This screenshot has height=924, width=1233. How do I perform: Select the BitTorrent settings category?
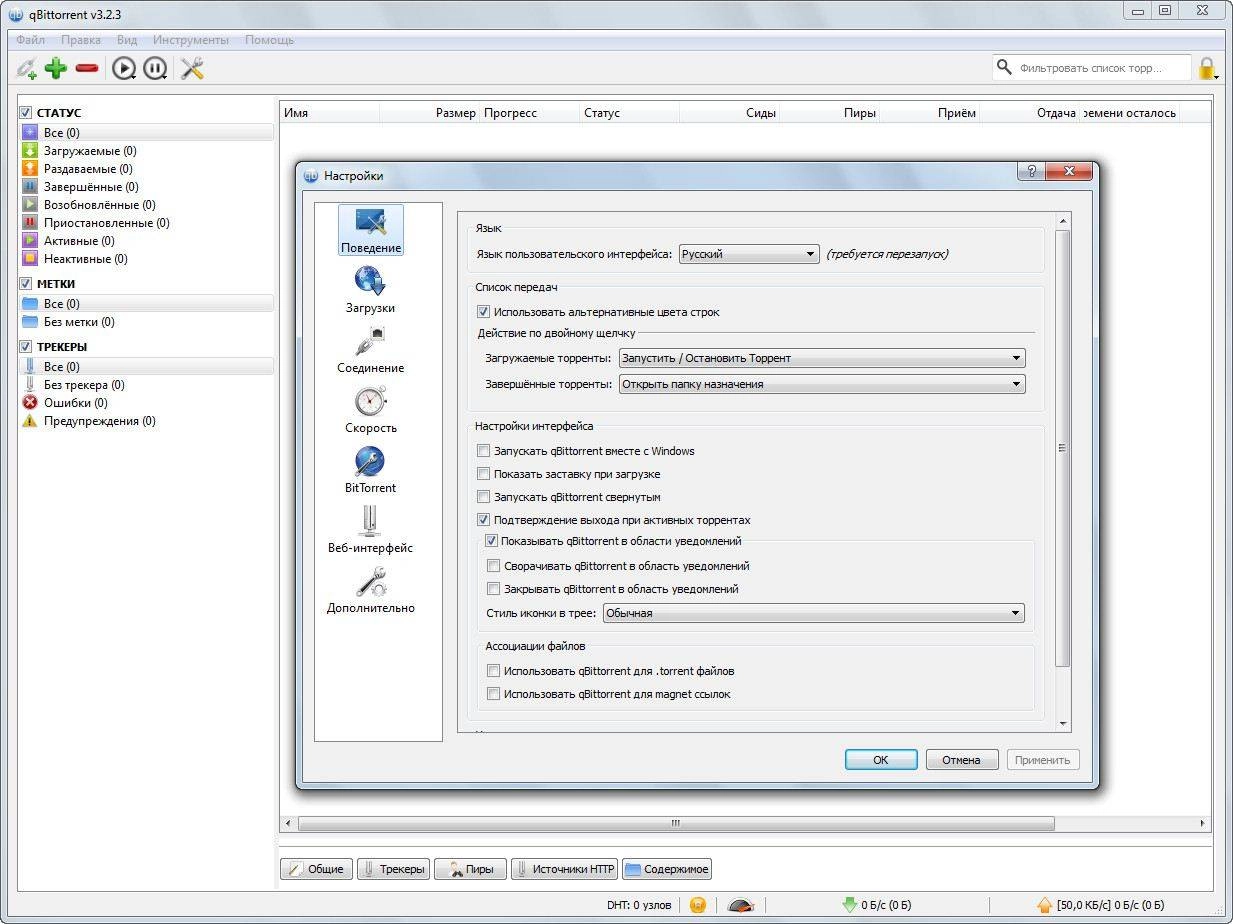point(370,471)
